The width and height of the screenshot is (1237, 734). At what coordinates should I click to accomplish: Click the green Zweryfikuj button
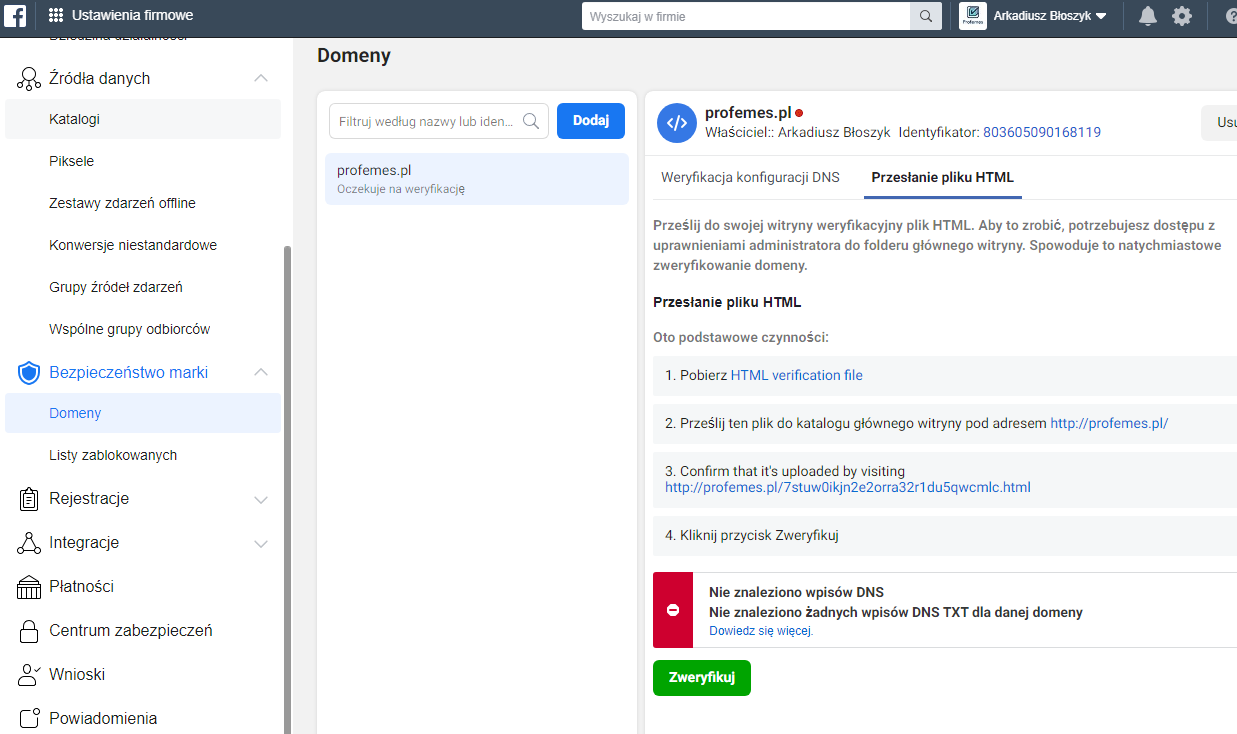pyautogui.click(x=702, y=678)
